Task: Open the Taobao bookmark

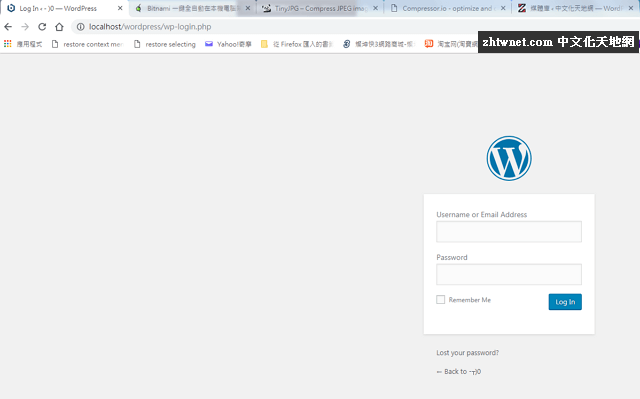Action: coord(451,44)
